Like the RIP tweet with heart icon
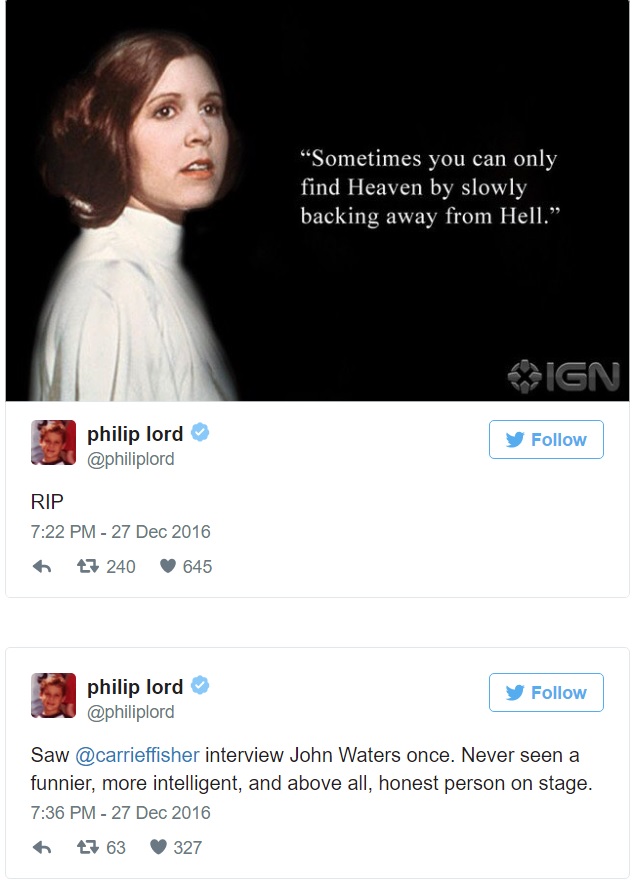This screenshot has width=632, height=892. click(x=168, y=566)
